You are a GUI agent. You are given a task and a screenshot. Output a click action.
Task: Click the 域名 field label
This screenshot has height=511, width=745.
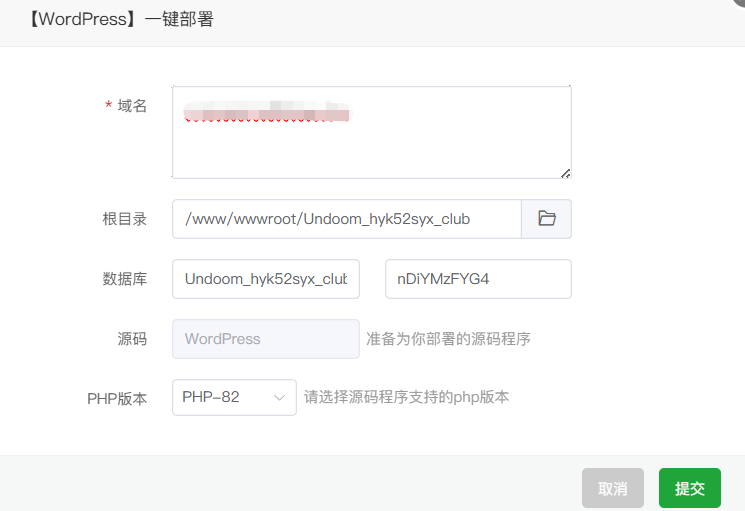pyautogui.click(x=132, y=106)
